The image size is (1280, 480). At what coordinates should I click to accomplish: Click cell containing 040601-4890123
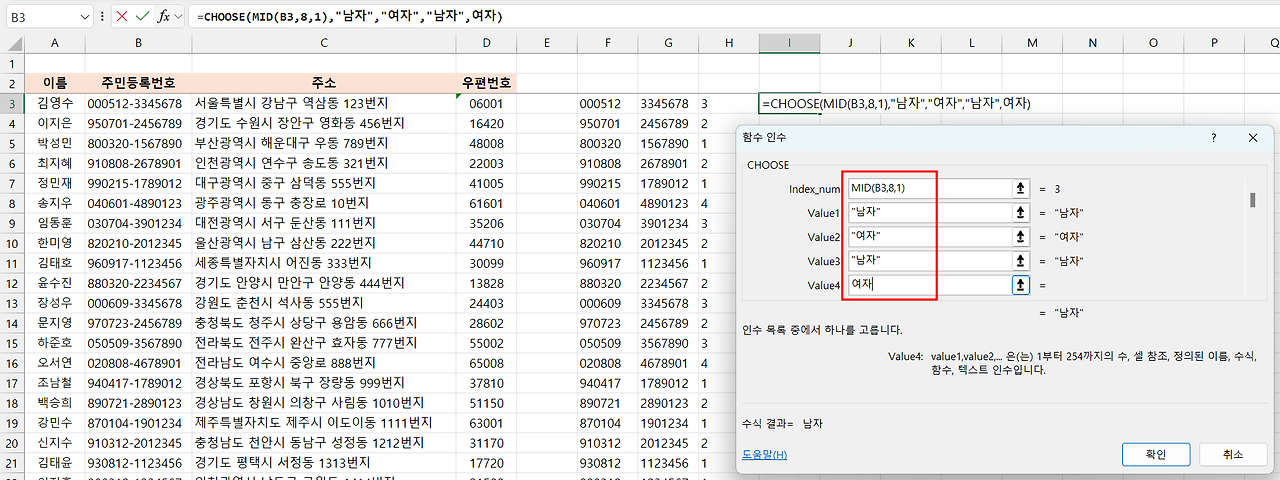click(x=137, y=204)
